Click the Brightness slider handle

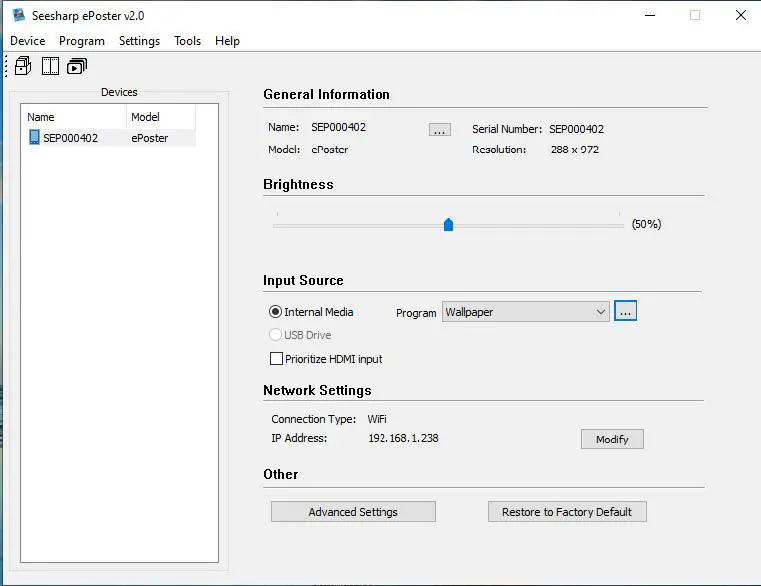tap(448, 225)
